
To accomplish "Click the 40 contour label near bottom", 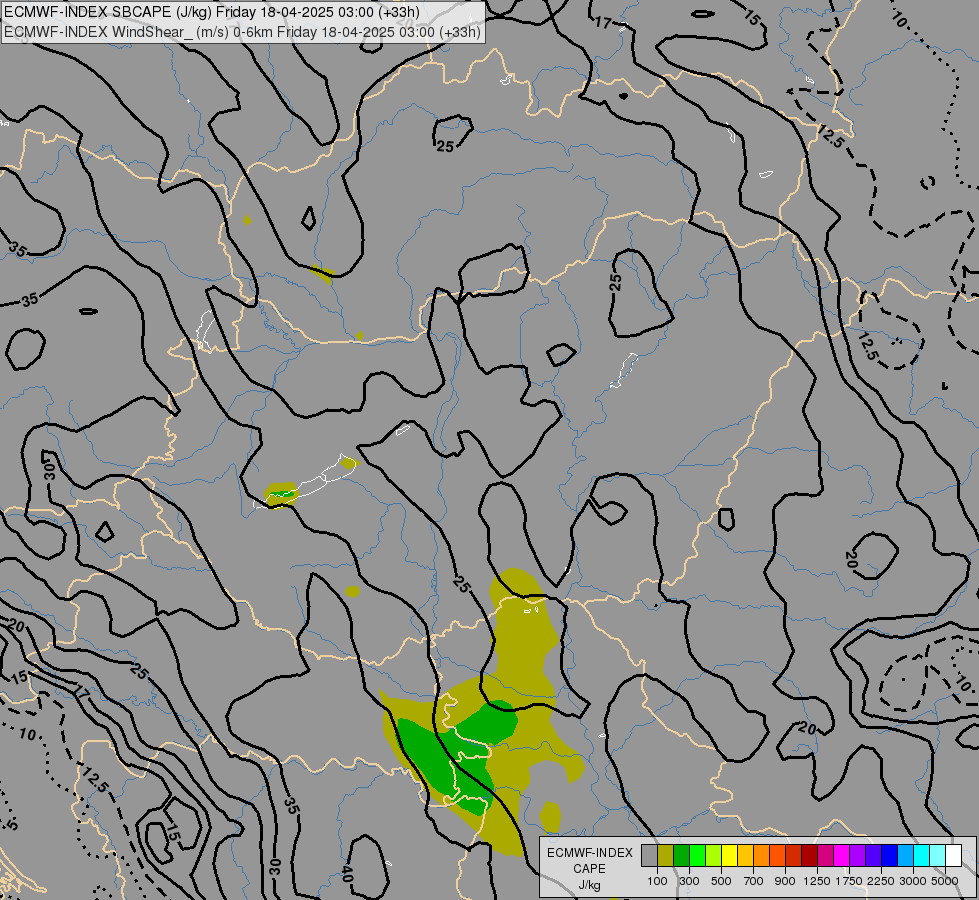I will coord(347,875).
